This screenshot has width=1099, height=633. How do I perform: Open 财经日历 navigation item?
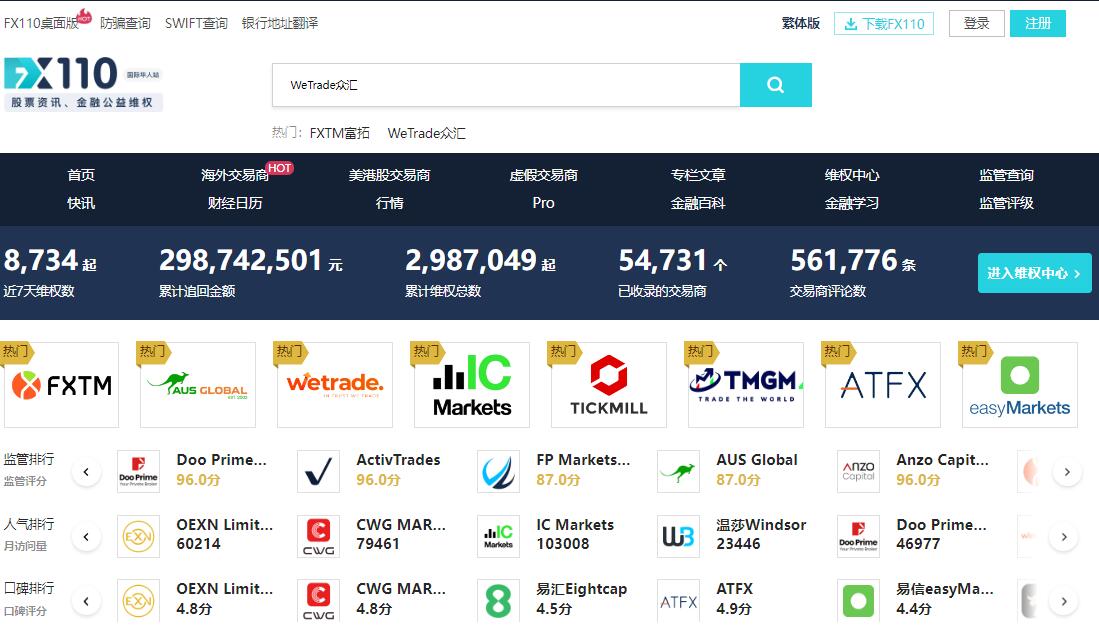[235, 203]
